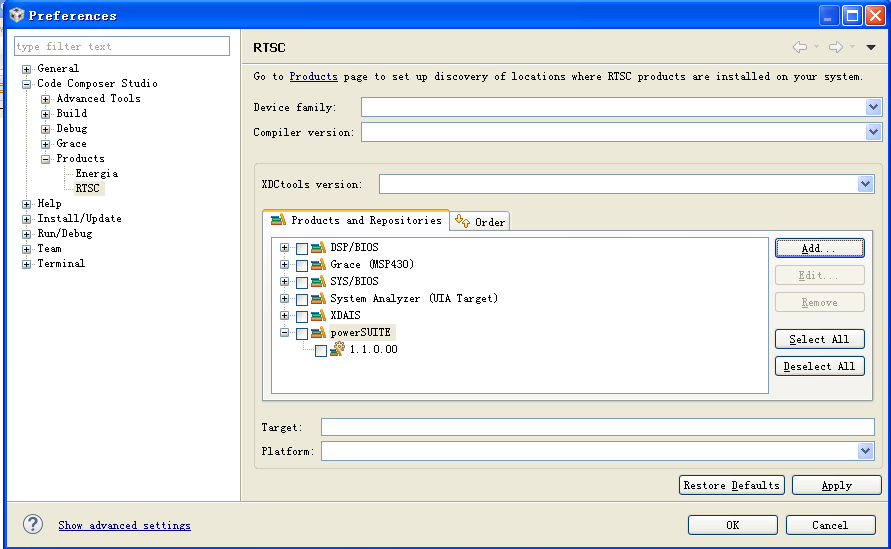Open the forward history dropdown arrow
891x549 pixels.
point(852,47)
